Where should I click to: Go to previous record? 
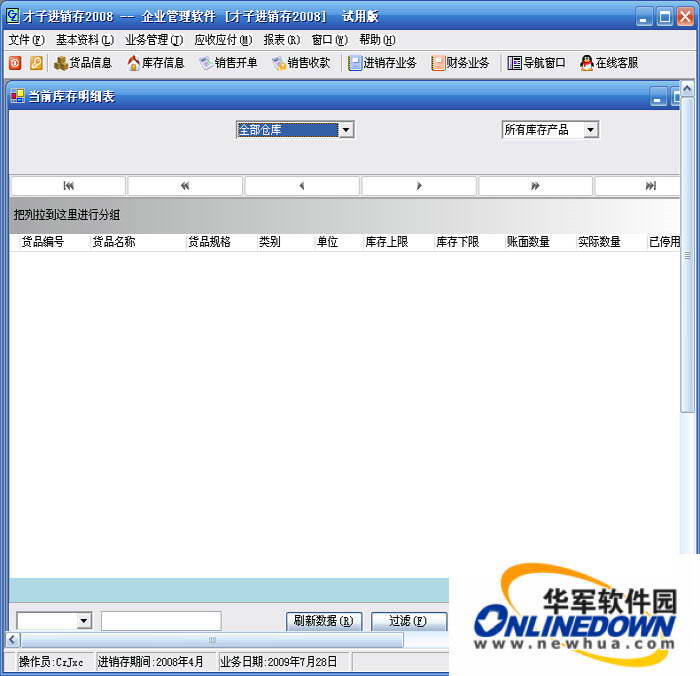pyautogui.click(x=302, y=186)
